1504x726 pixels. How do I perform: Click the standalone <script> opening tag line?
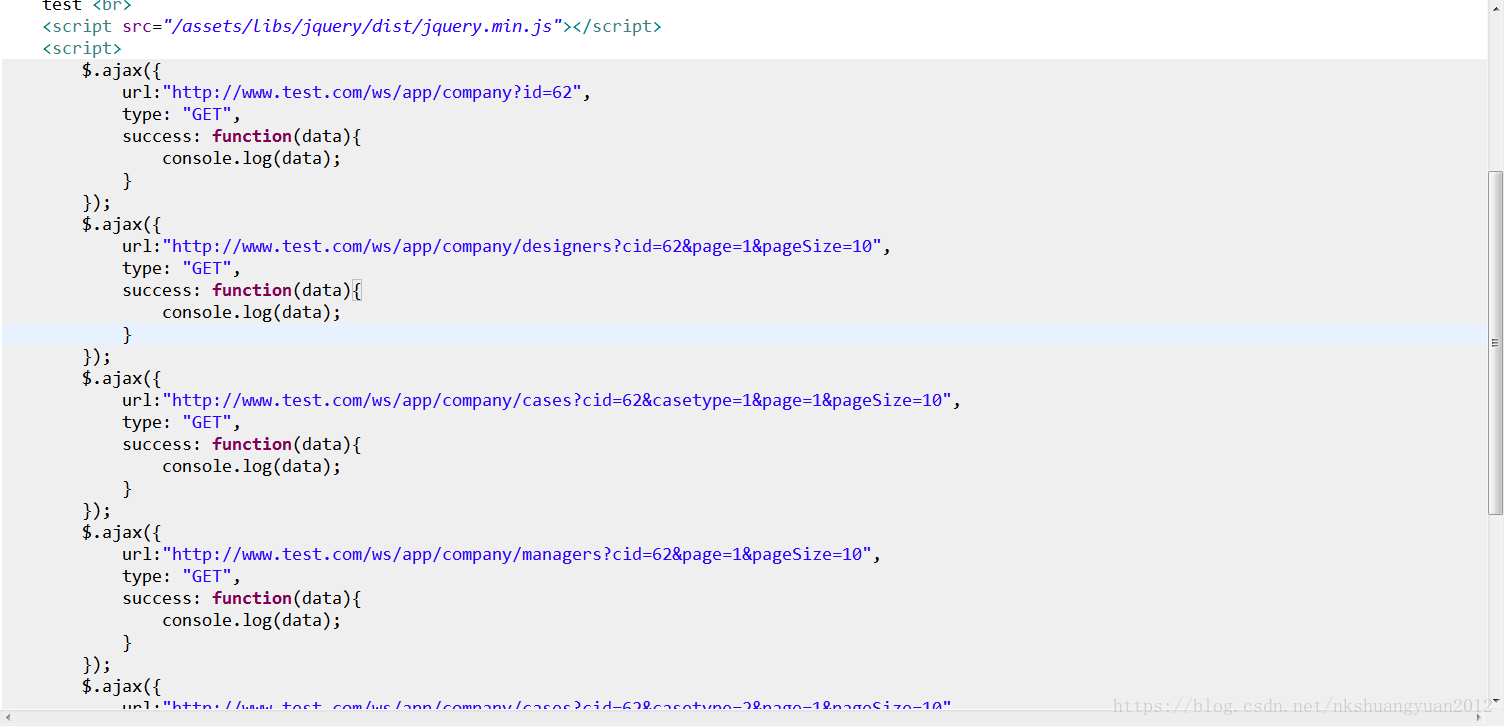click(x=82, y=48)
